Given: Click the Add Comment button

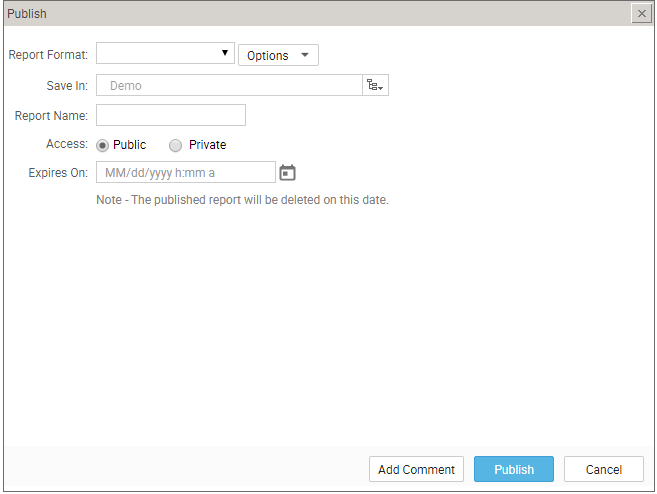Looking at the screenshot, I should click(x=416, y=469).
